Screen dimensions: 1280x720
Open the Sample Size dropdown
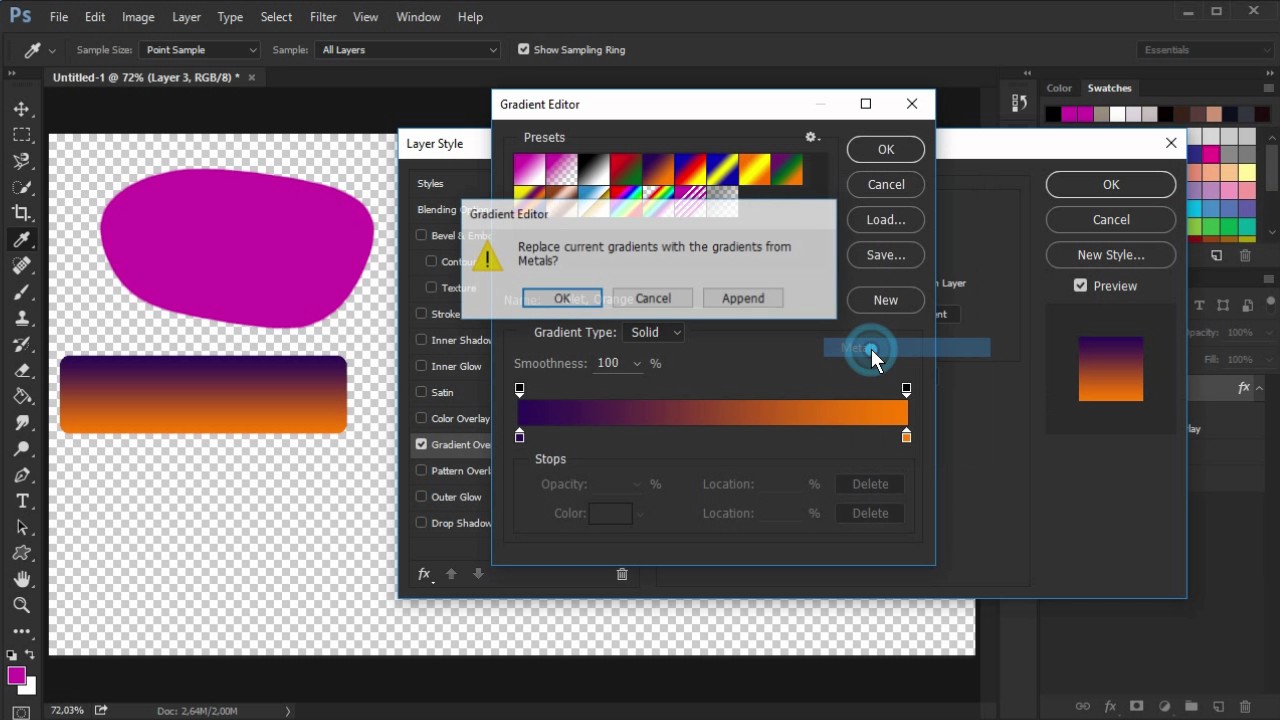click(x=200, y=50)
